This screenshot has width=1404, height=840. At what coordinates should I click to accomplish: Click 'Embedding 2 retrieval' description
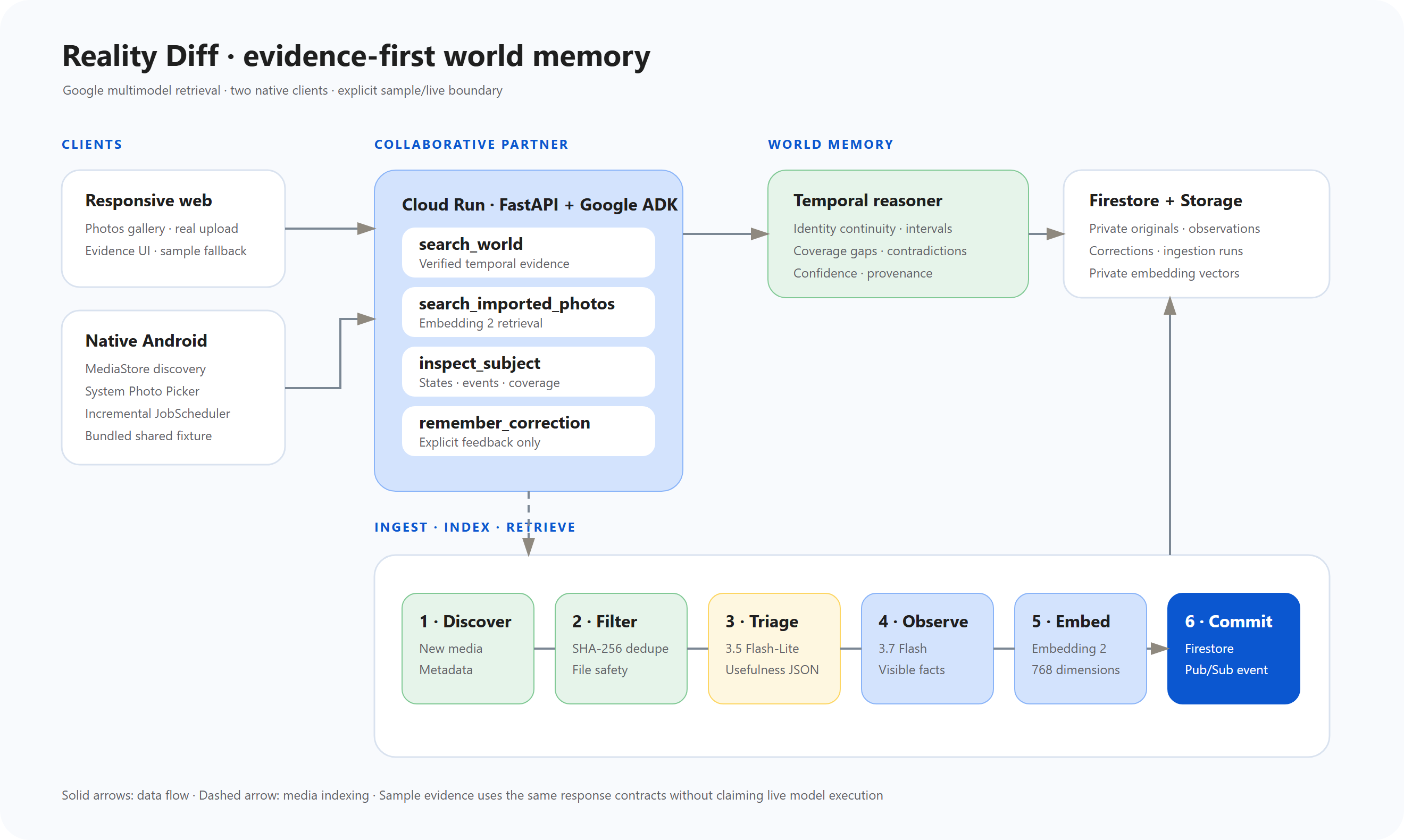(x=481, y=323)
